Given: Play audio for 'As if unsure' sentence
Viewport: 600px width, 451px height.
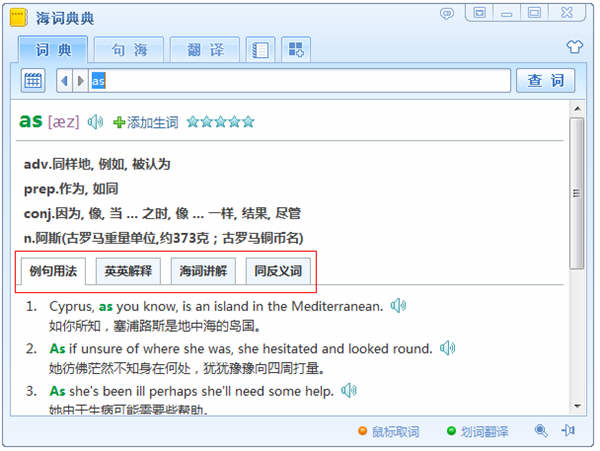Looking at the screenshot, I should 447,348.
